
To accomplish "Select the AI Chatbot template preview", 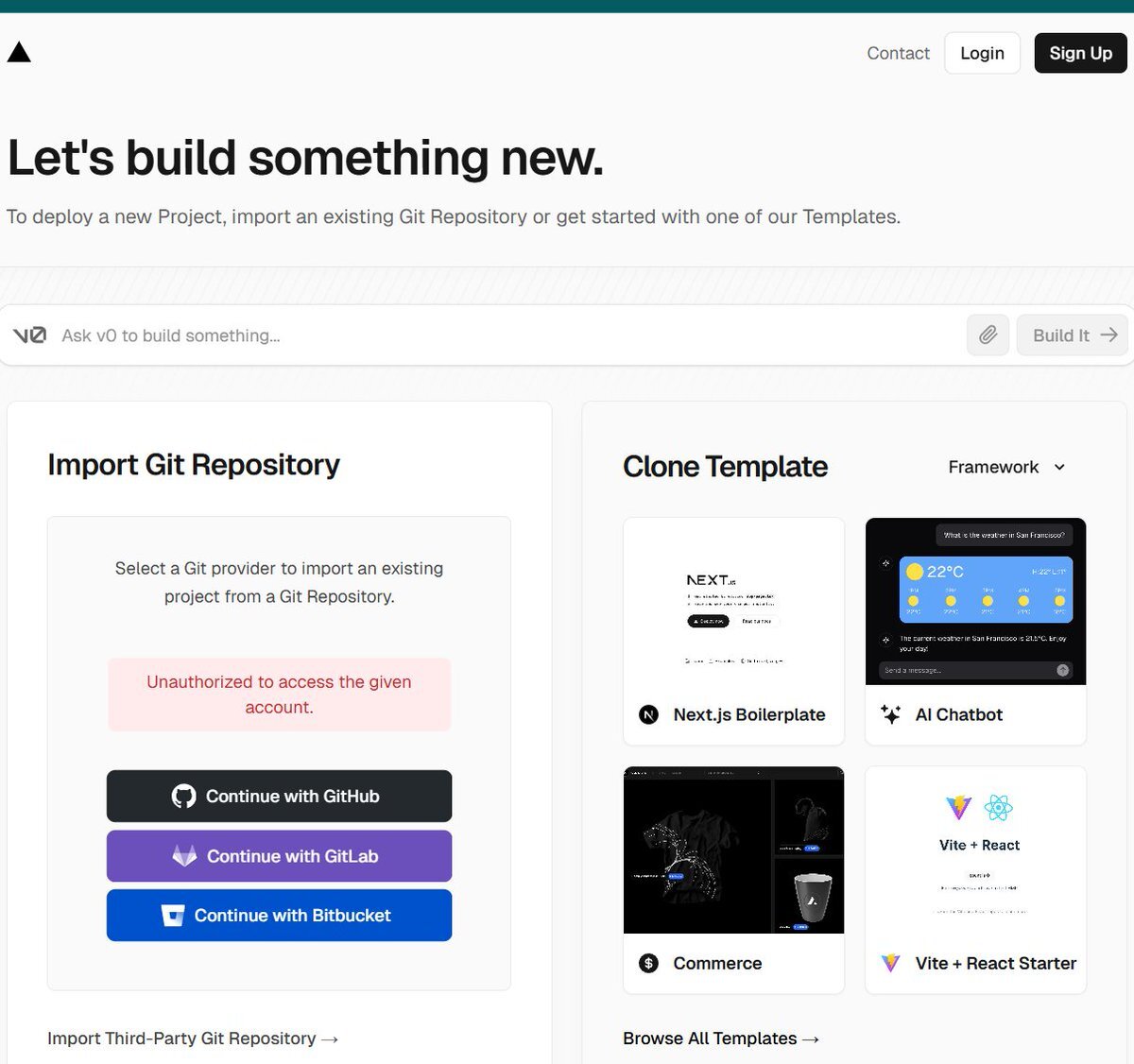I will (x=975, y=601).
